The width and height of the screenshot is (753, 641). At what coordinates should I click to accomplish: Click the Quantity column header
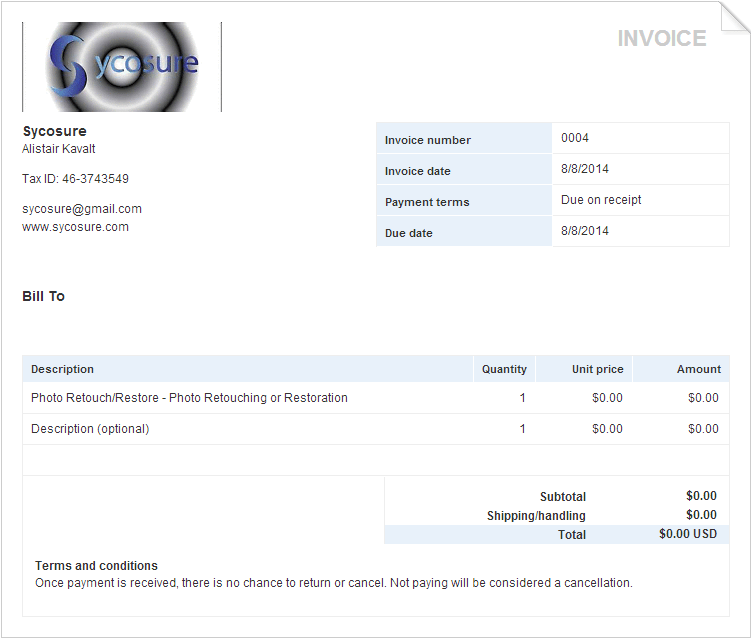click(x=504, y=369)
